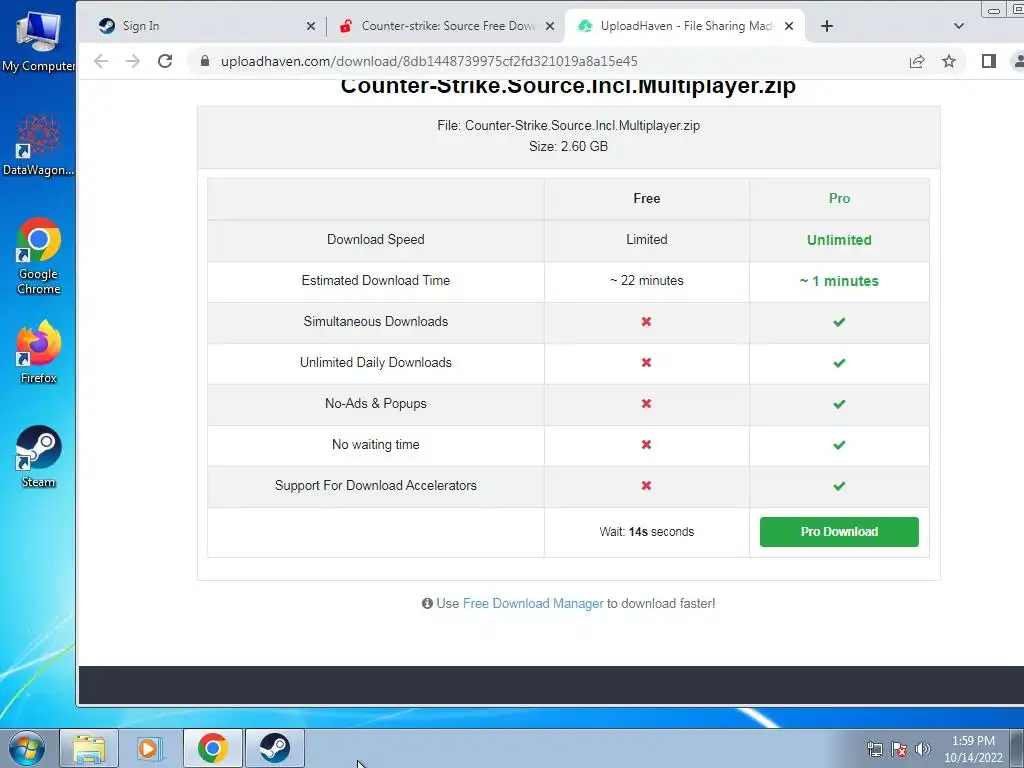1024x768 pixels.
Task: Click the Unlimited Daily Downloads label
Action: (376, 362)
